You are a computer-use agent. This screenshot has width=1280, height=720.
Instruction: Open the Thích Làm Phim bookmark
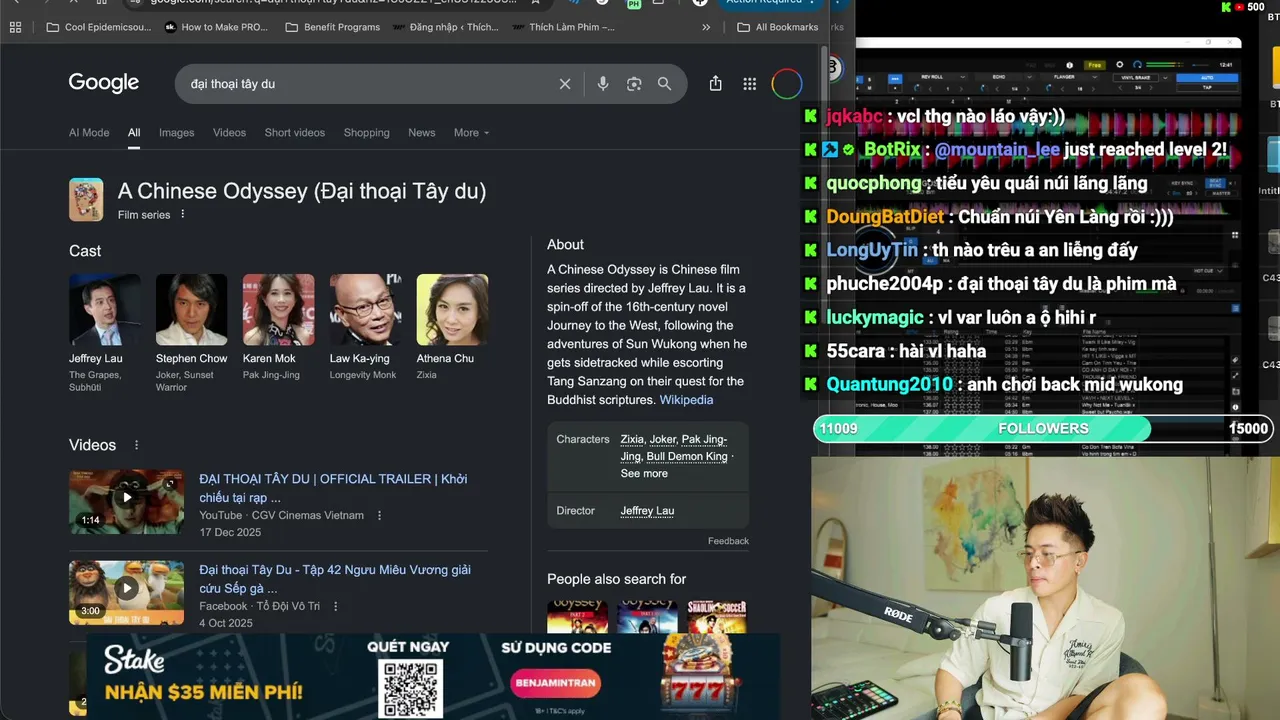coord(563,27)
